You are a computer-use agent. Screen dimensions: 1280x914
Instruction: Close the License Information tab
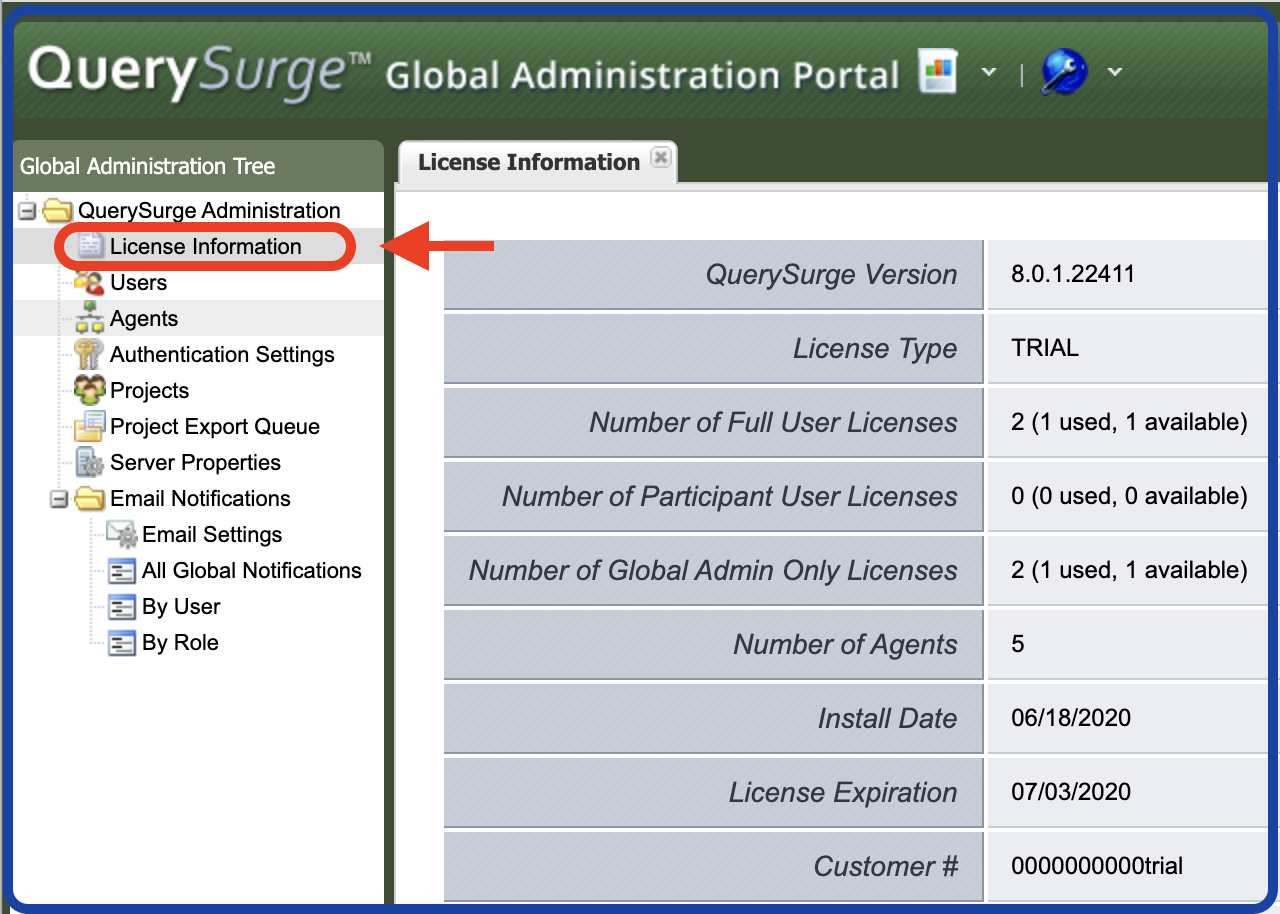pyautogui.click(x=660, y=157)
